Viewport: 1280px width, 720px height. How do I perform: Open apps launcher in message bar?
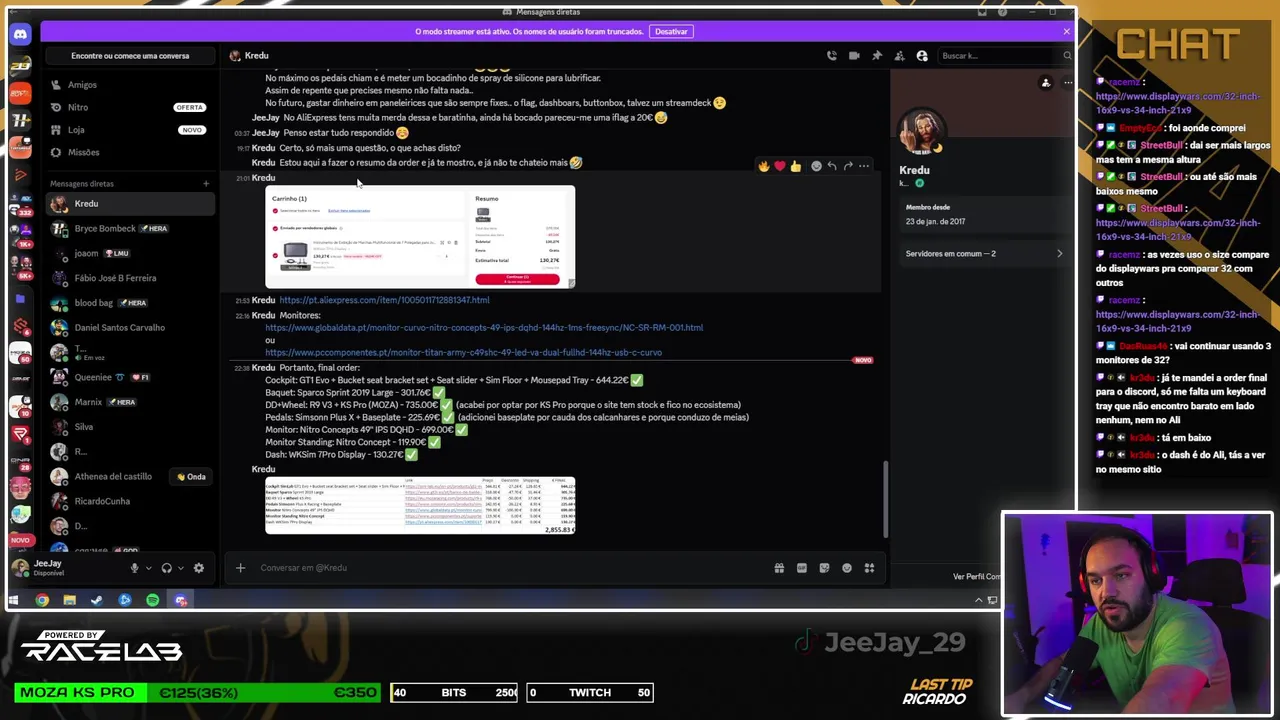(869, 568)
